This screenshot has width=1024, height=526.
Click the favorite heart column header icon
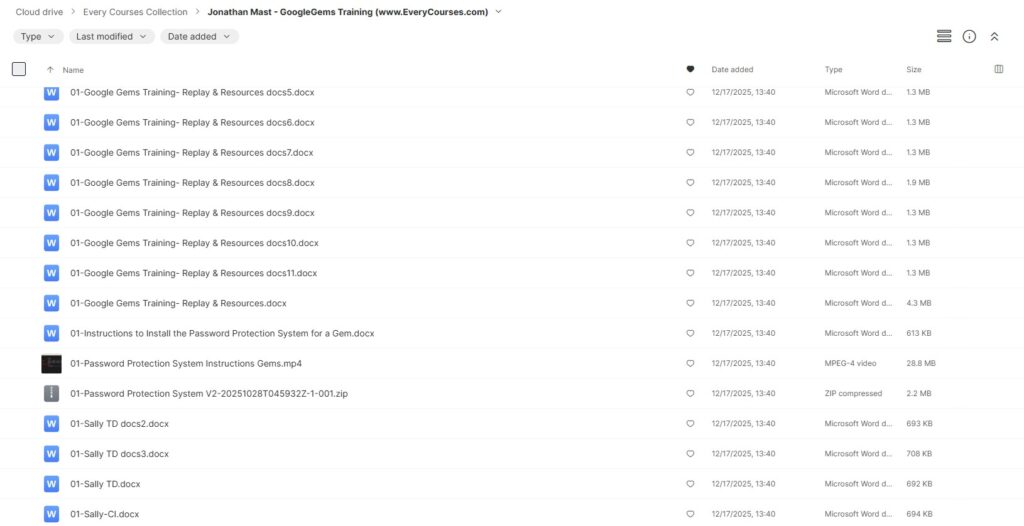coord(690,69)
